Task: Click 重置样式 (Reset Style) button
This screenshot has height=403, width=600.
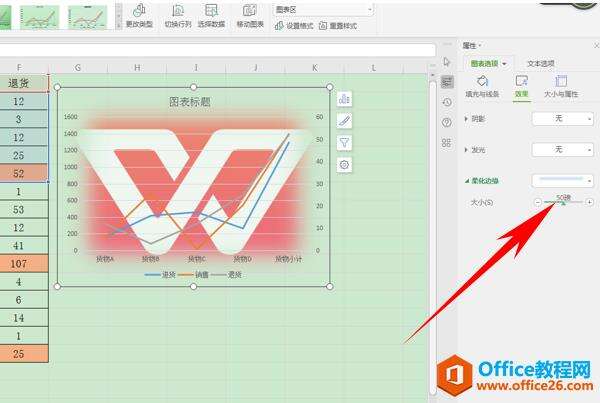Action: pos(338,26)
